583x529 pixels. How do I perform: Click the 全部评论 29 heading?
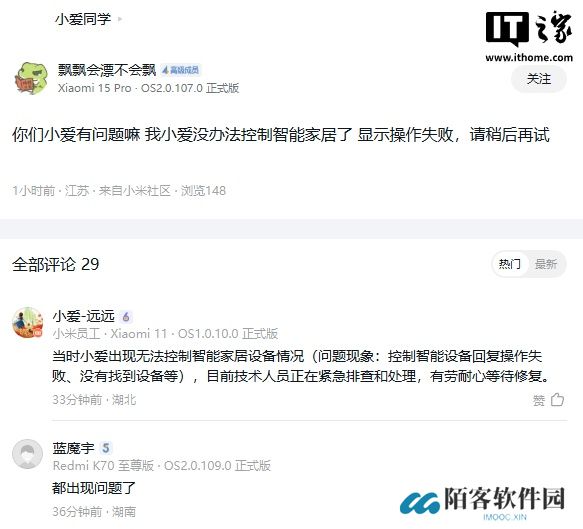(56, 264)
